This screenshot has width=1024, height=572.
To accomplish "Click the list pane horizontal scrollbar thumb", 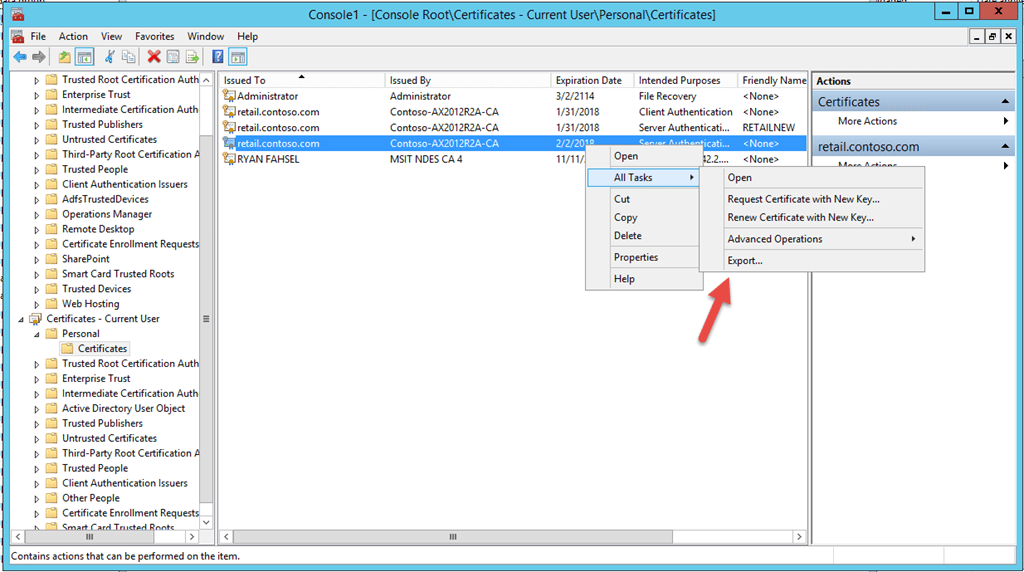I will (453, 537).
